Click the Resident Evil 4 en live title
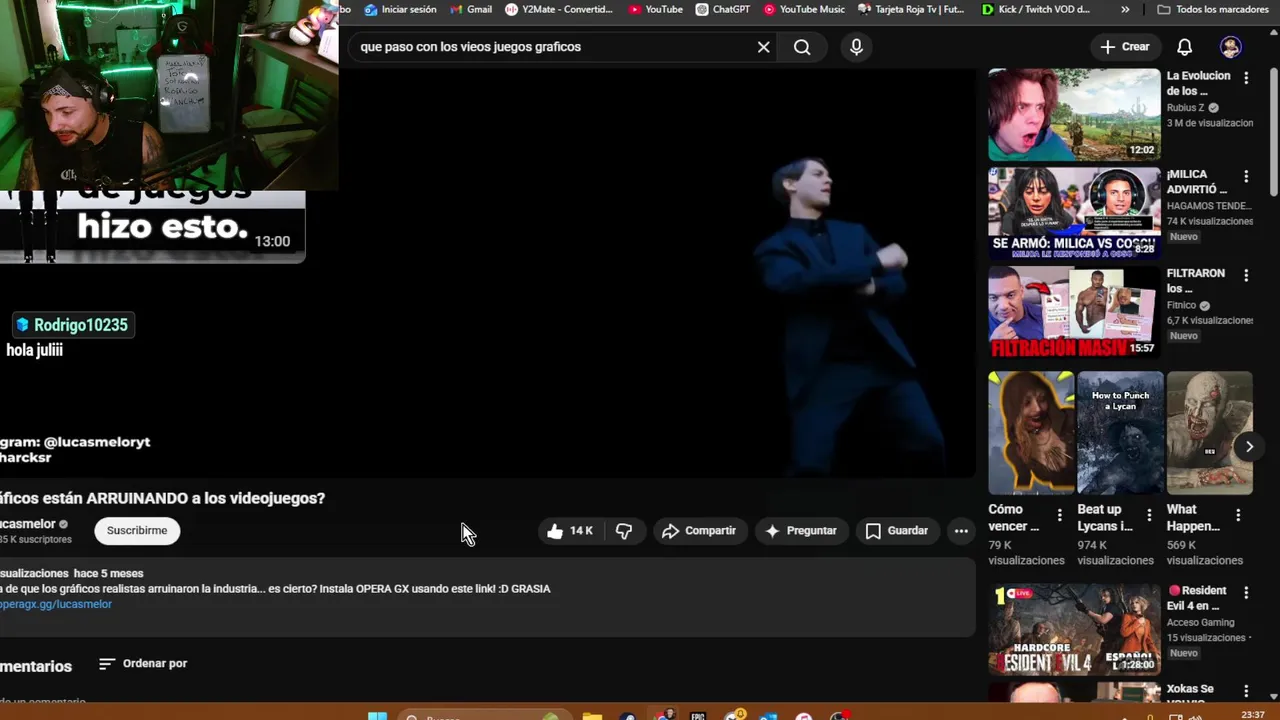Image resolution: width=1280 pixels, height=720 pixels. pyautogui.click(x=1195, y=598)
